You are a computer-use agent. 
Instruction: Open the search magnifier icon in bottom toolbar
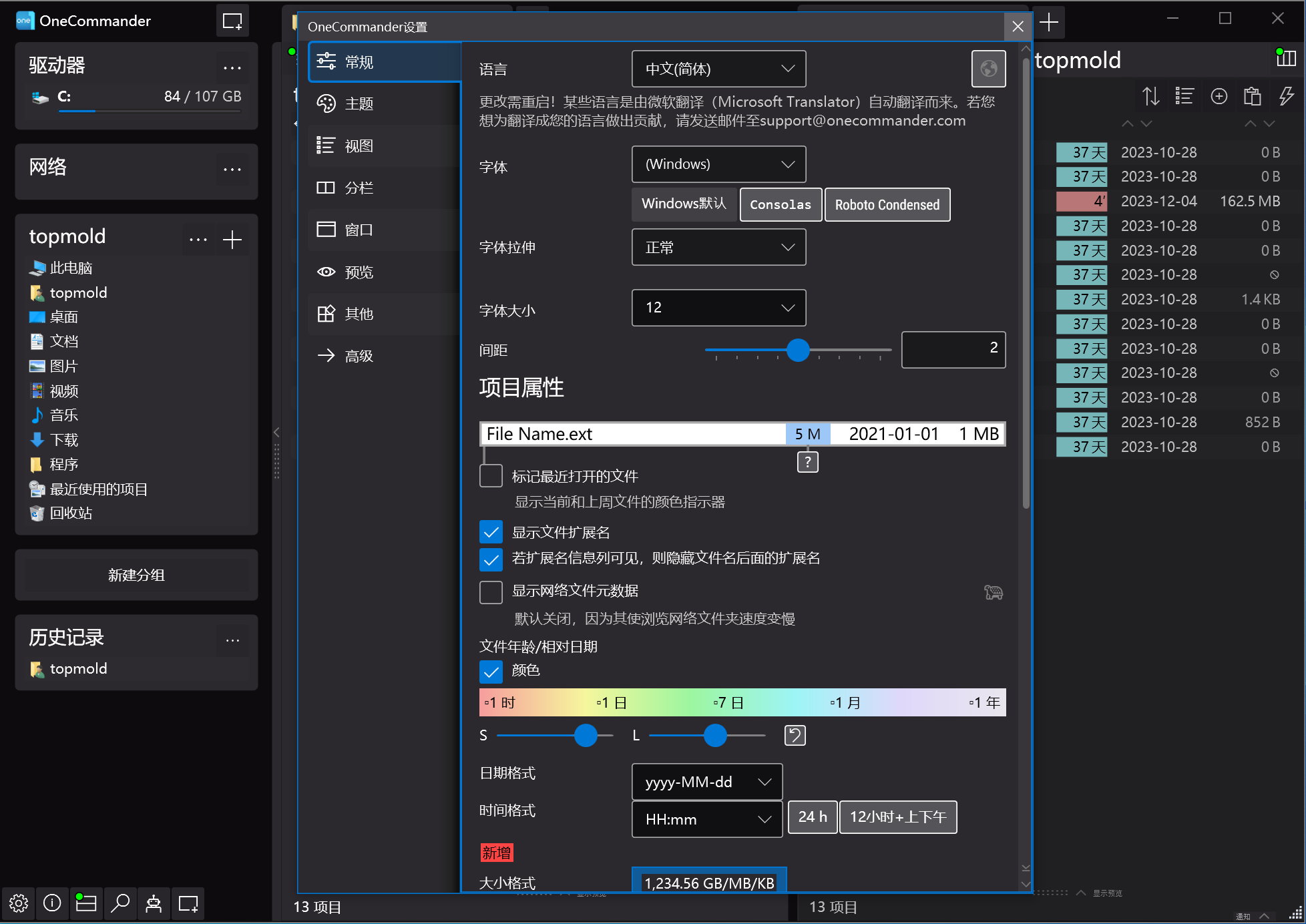[x=120, y=903]
